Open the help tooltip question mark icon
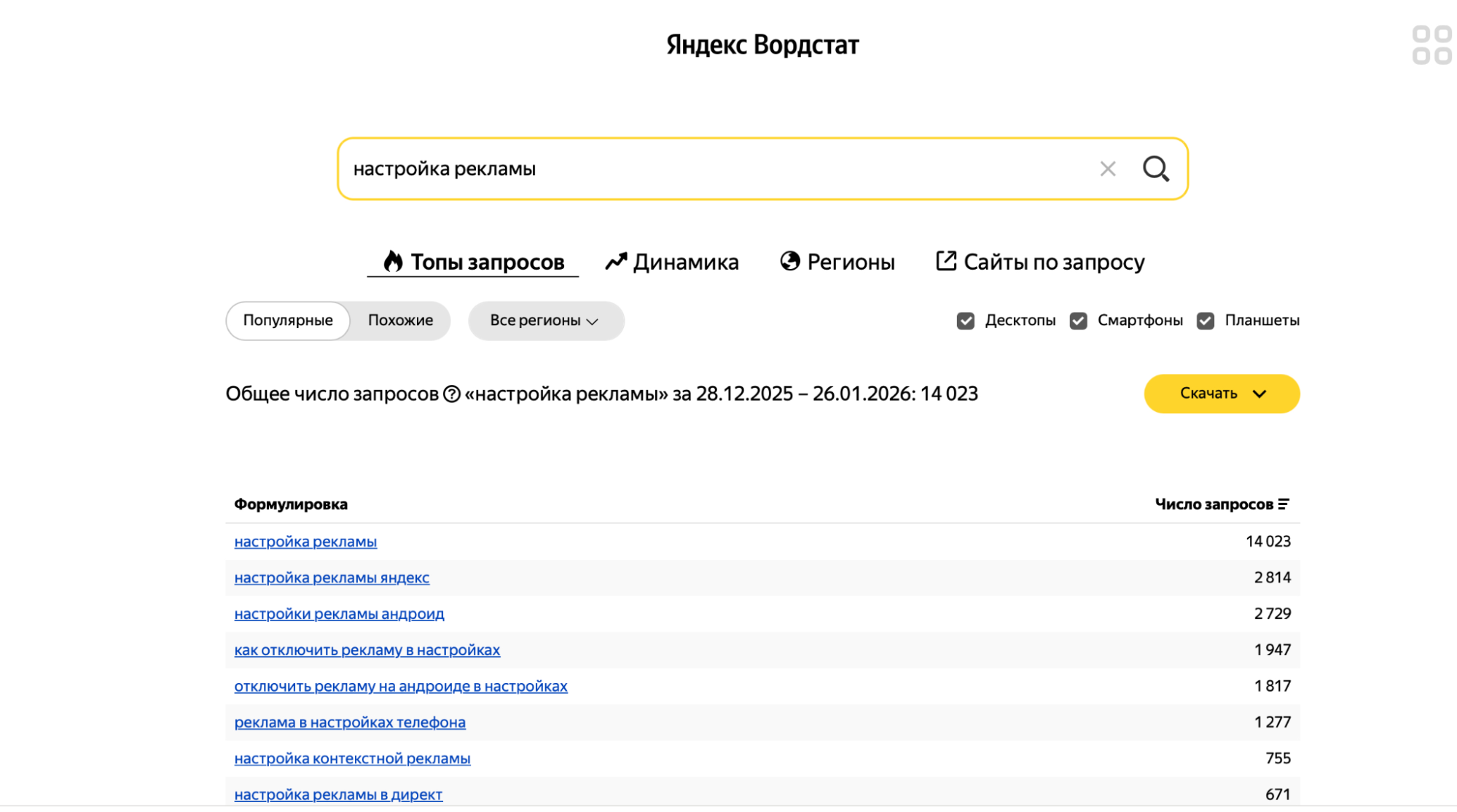The width and height of the screenshot is (1457, 812). point(452,394)
